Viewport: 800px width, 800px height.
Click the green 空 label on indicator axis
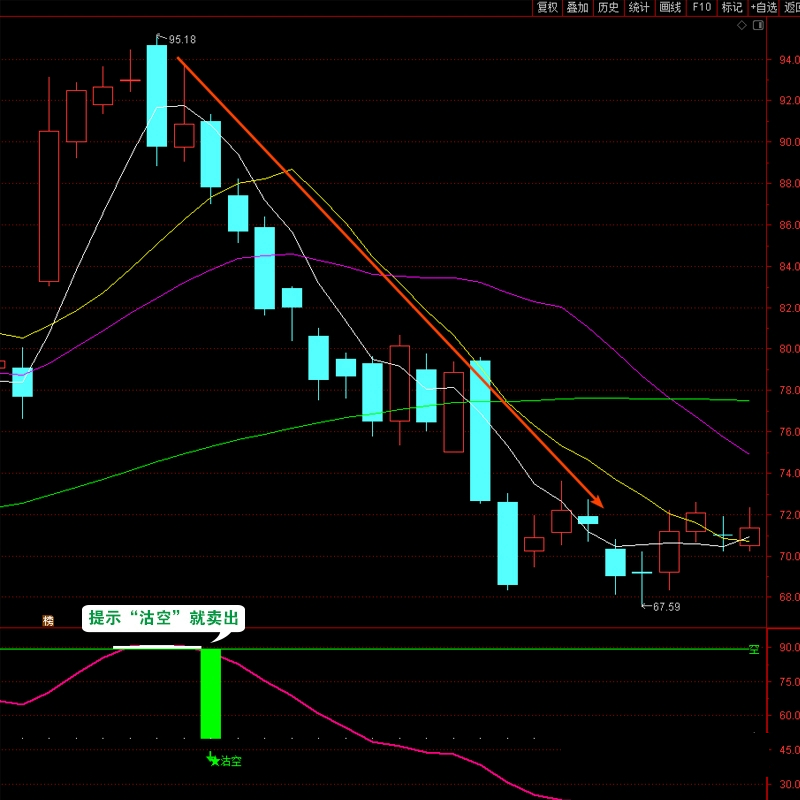pos(754,649)
